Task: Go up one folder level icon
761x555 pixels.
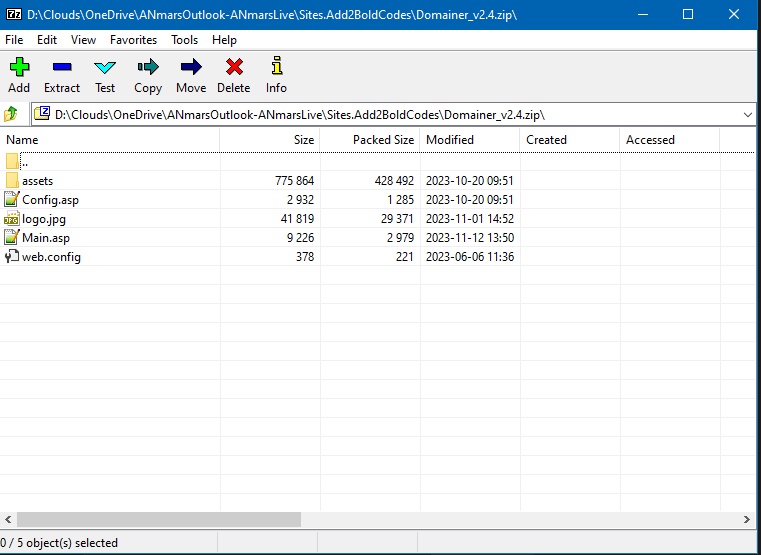Action: click(12, 114)
